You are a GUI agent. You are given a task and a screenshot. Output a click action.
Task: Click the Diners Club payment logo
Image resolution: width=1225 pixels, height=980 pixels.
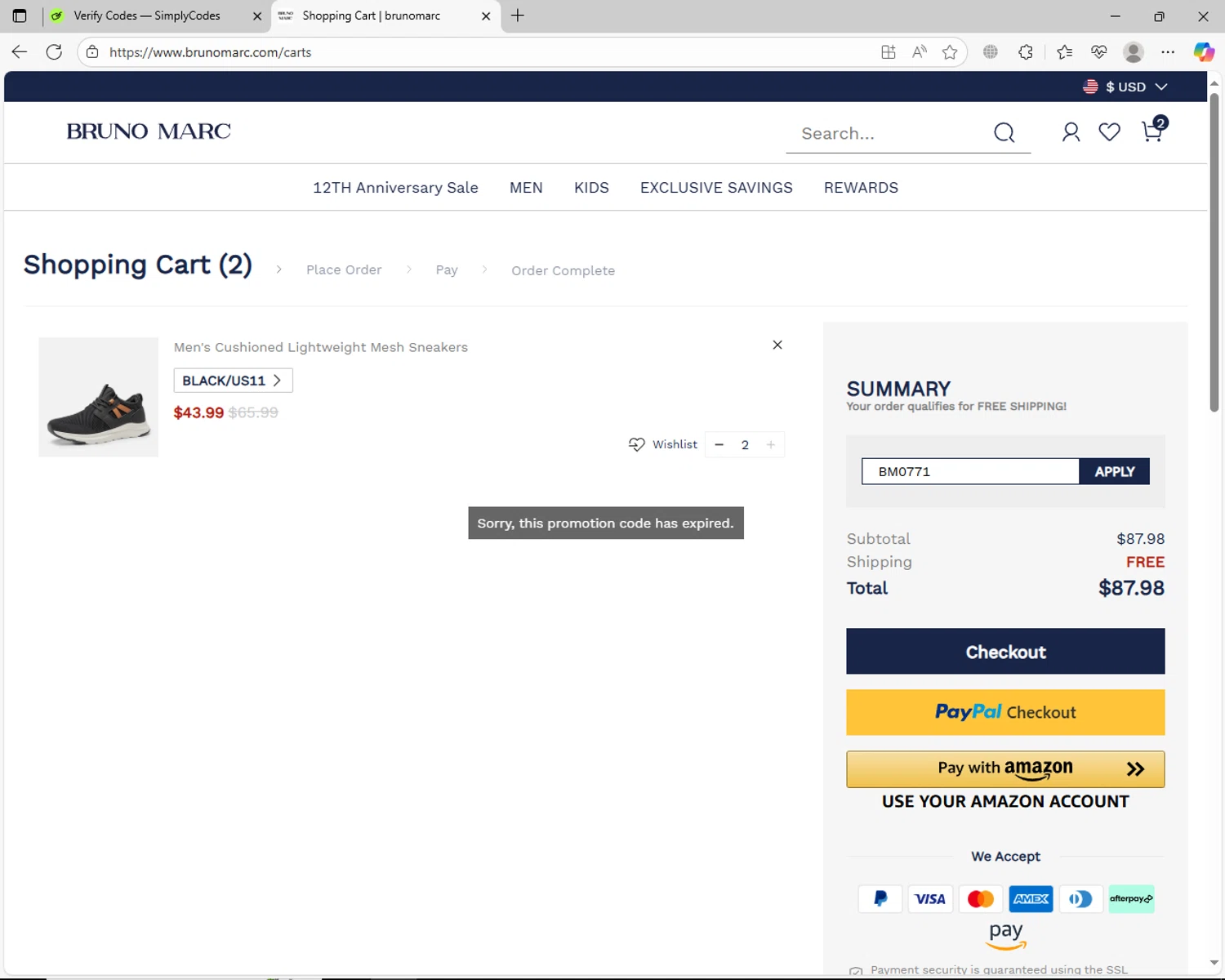[1080, 899]
